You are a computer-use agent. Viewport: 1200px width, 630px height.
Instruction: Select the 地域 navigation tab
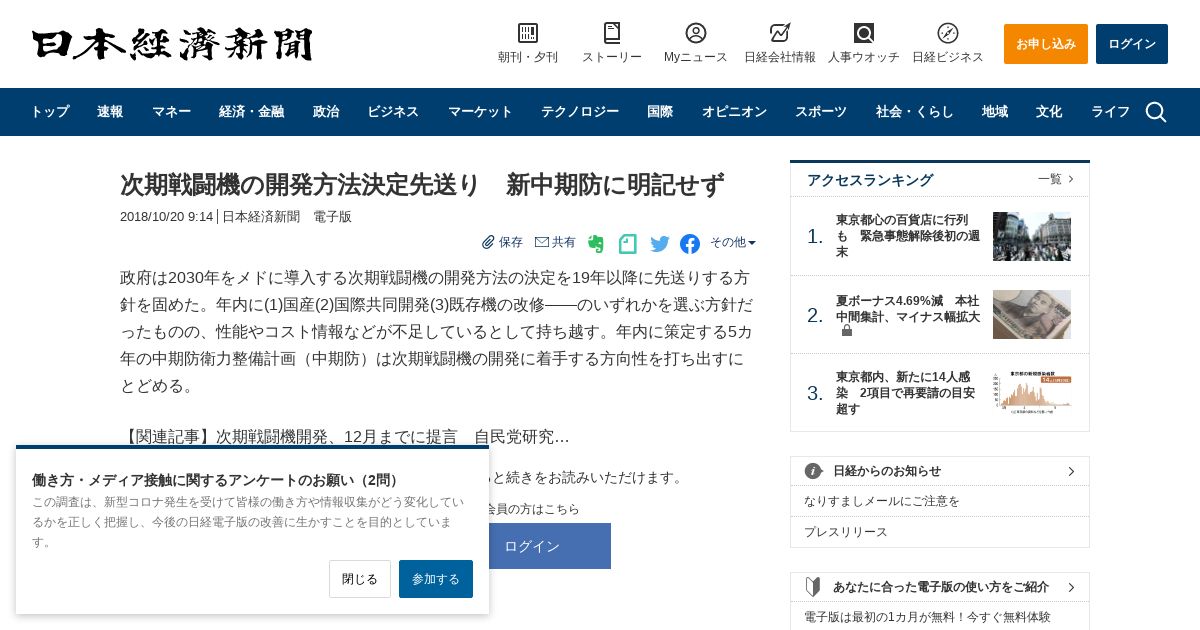tap(995, 112)
